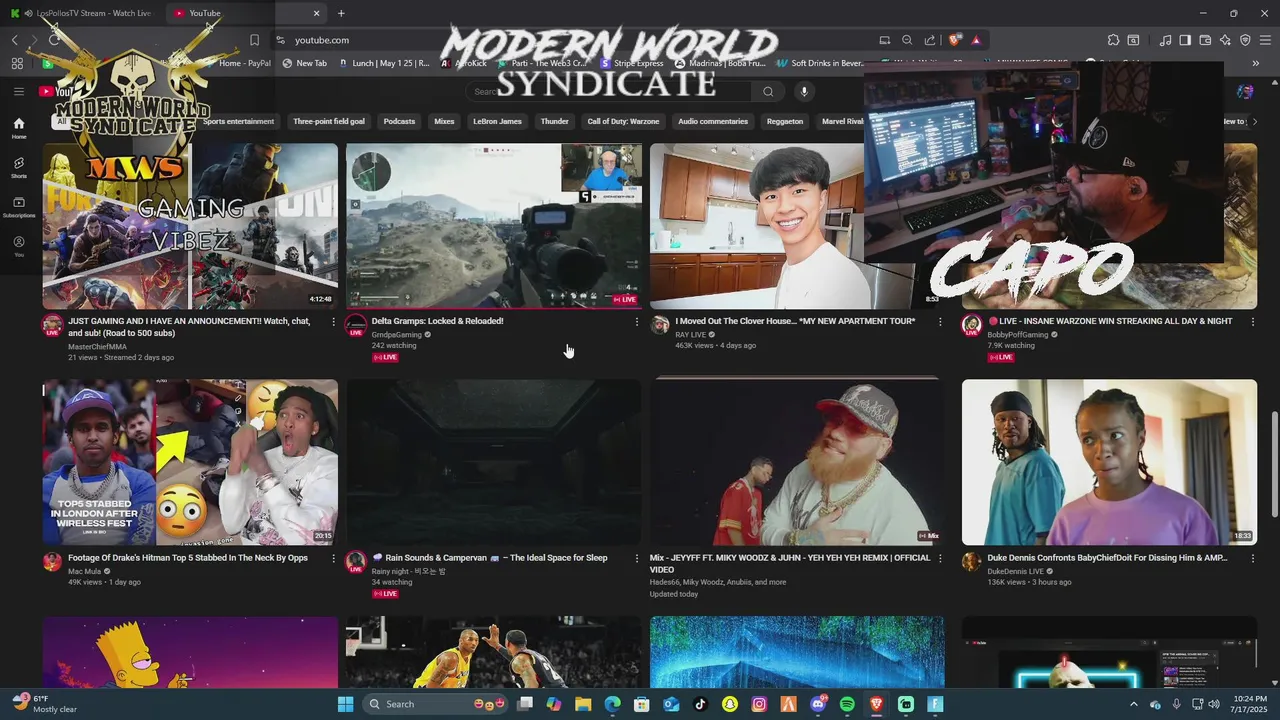Open the DukeDennis LIVE channel link
This screenshot has height=720, width=1280.
click(1015, 571)
